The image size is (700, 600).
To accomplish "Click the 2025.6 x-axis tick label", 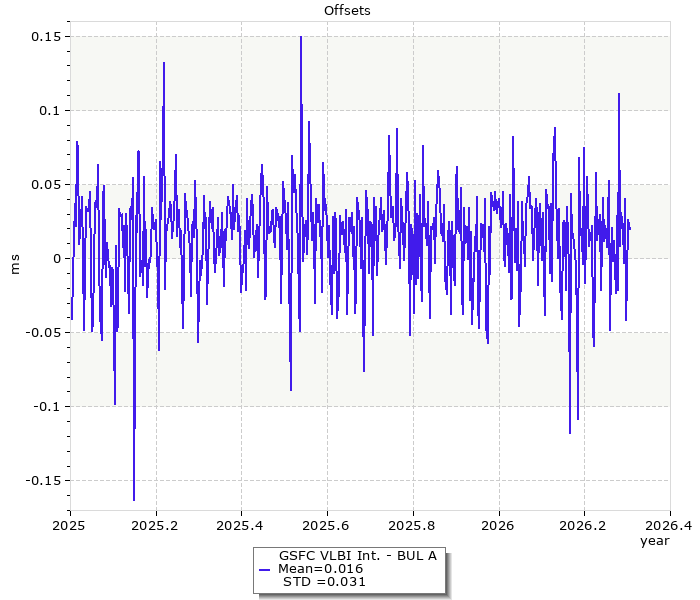I will click(x=327, y=524).
